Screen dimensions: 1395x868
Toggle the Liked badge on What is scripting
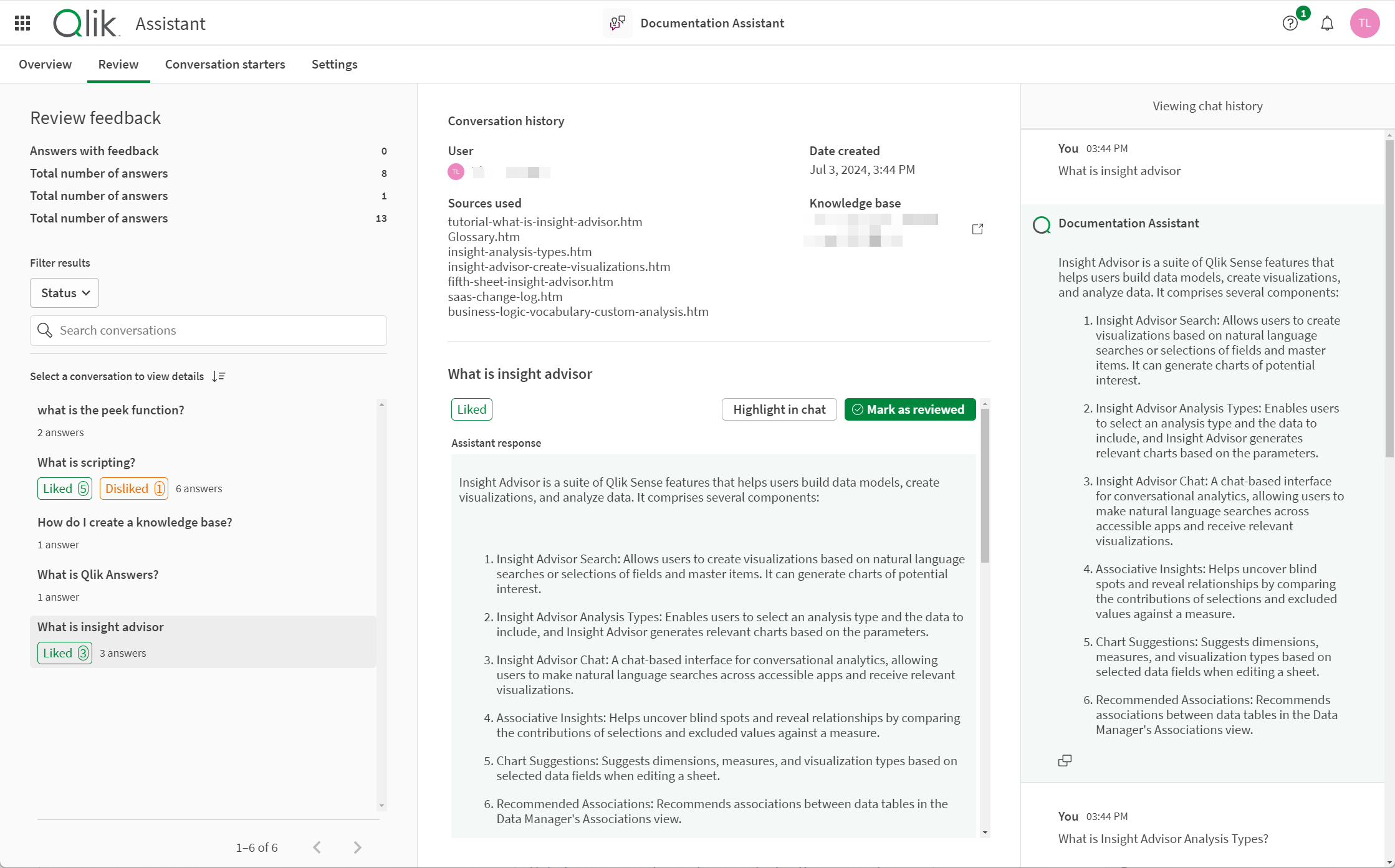click(x=63, y=488)
